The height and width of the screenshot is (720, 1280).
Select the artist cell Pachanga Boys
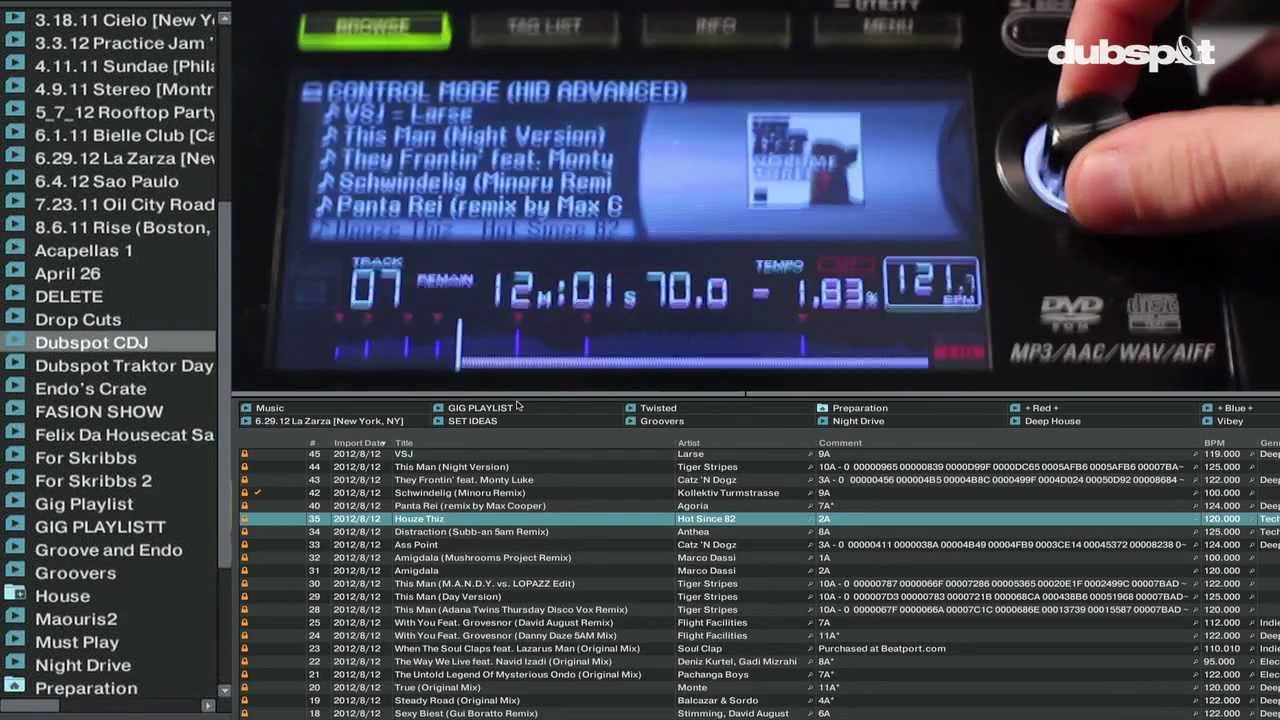click(713, 675)
